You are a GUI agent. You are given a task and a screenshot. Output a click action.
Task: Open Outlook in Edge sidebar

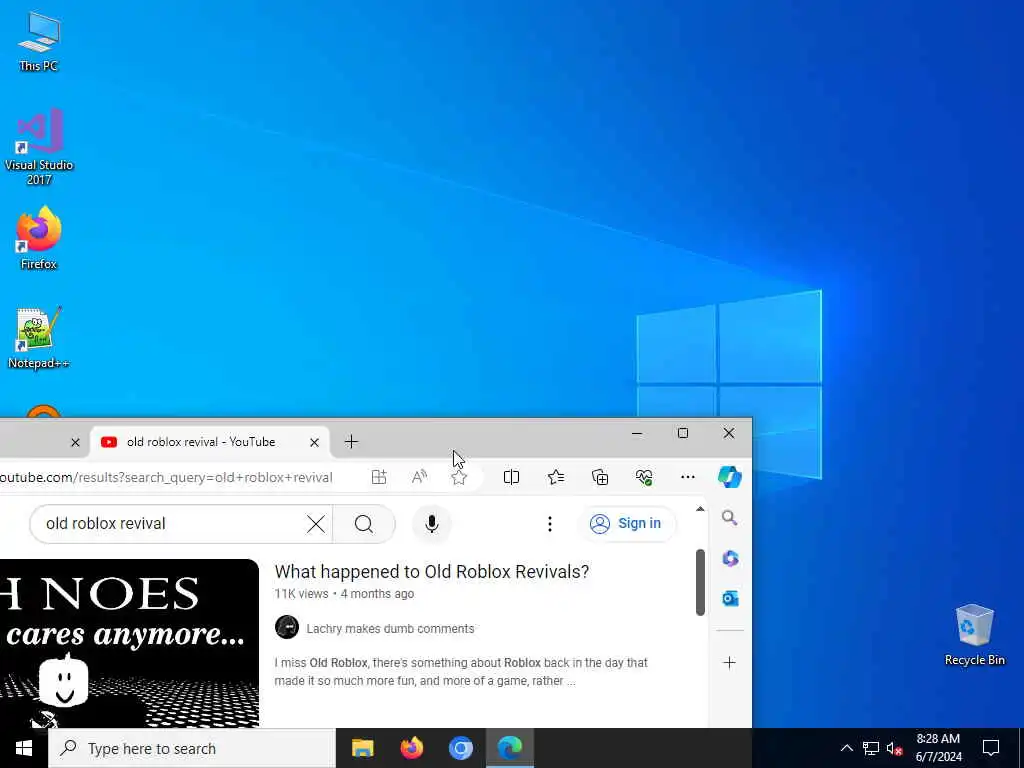[x=730, y=598]
